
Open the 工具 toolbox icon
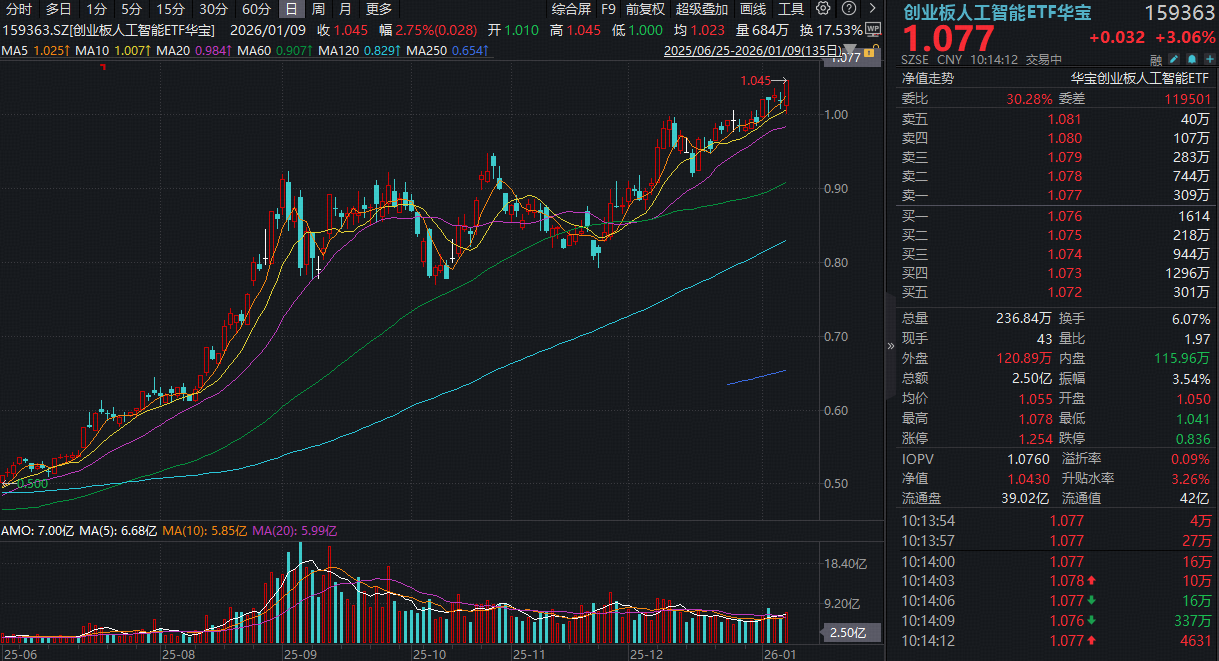coord(793,10)
